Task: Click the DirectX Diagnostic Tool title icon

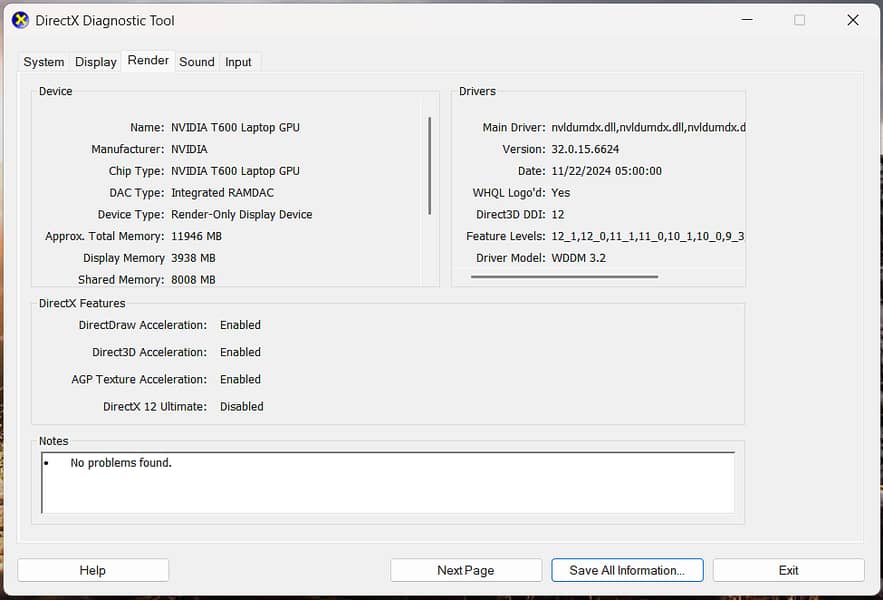Action: [20, 20]
